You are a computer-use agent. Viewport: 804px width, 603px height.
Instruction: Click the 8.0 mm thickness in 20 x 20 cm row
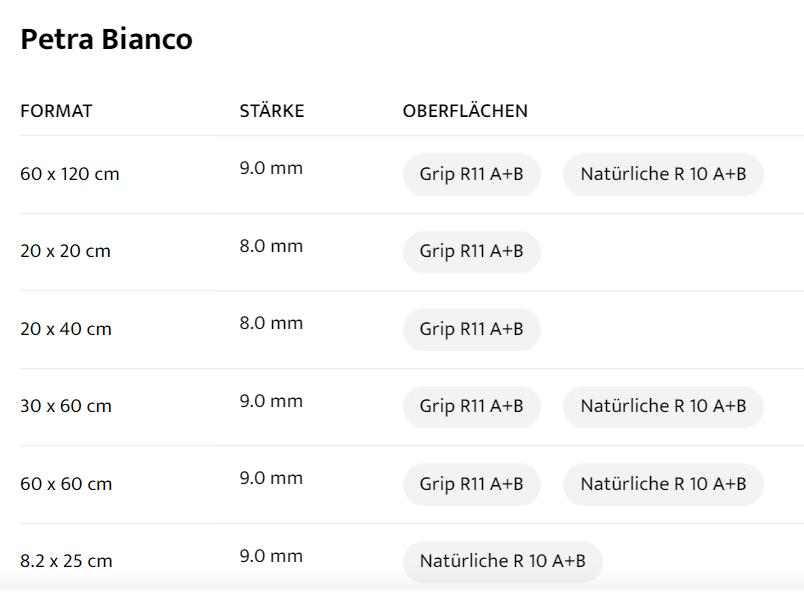pyautogui.click(x=270, y=246)
